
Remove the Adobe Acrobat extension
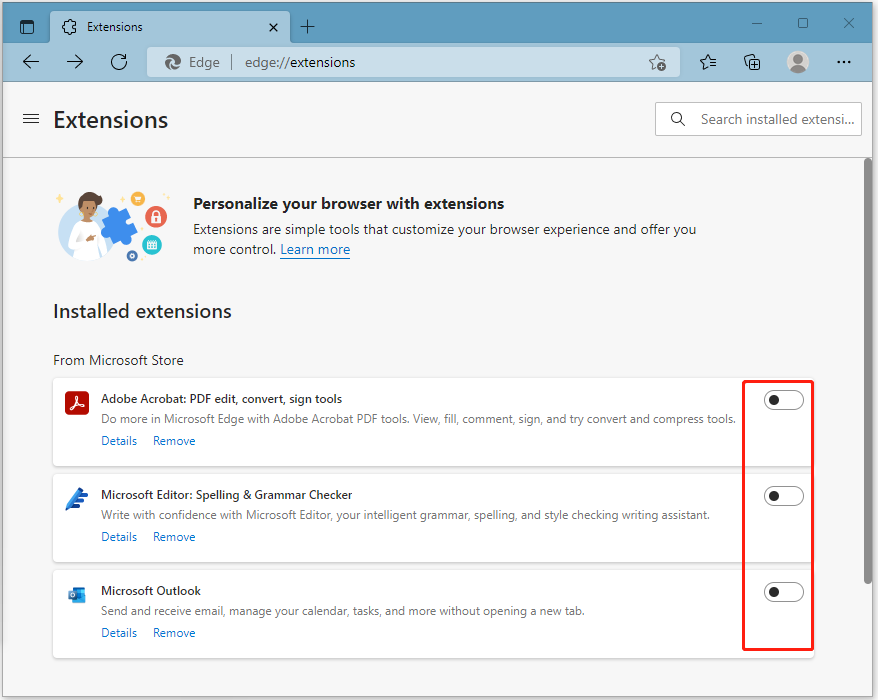174,441
